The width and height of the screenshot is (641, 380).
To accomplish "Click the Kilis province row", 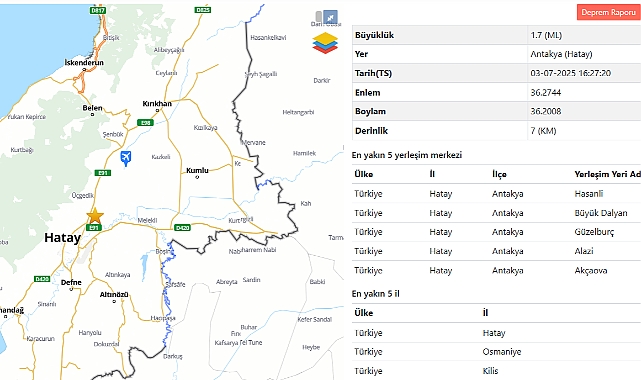I will 496,371.
